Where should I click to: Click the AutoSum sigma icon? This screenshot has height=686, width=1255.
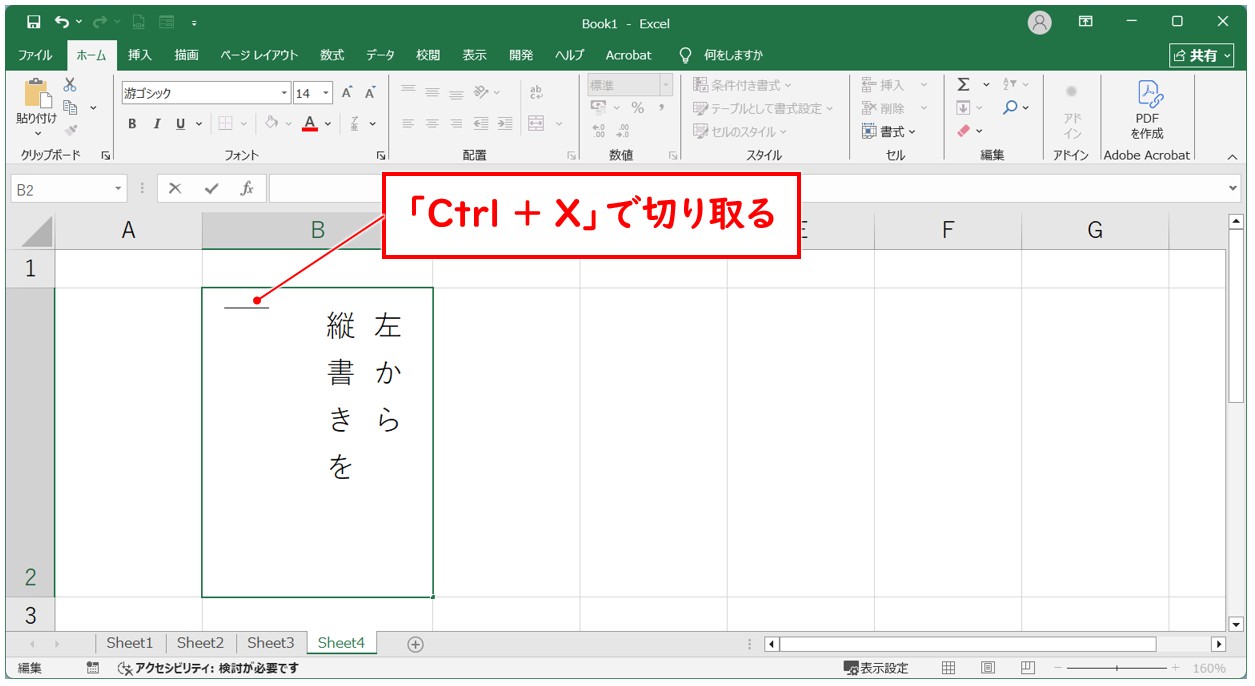963,85
